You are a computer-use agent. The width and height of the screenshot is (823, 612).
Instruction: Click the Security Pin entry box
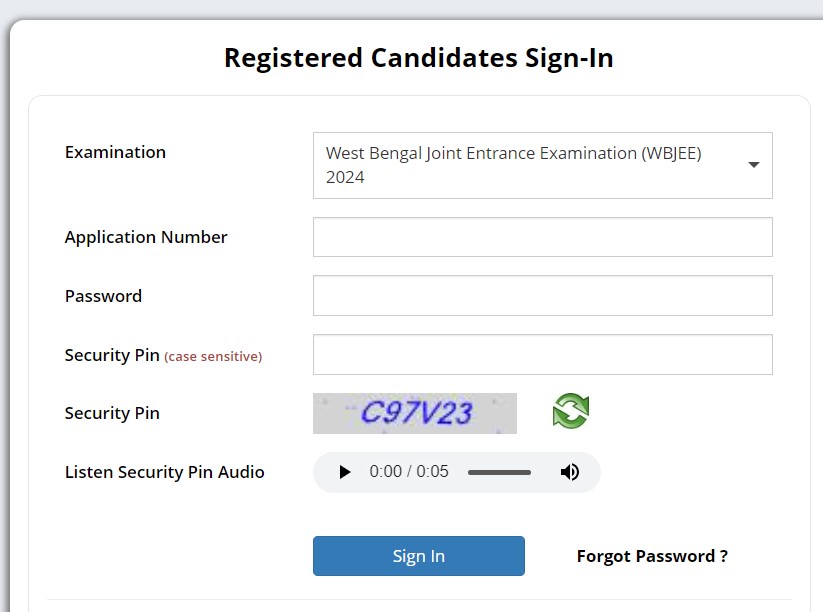pos(542,354)
